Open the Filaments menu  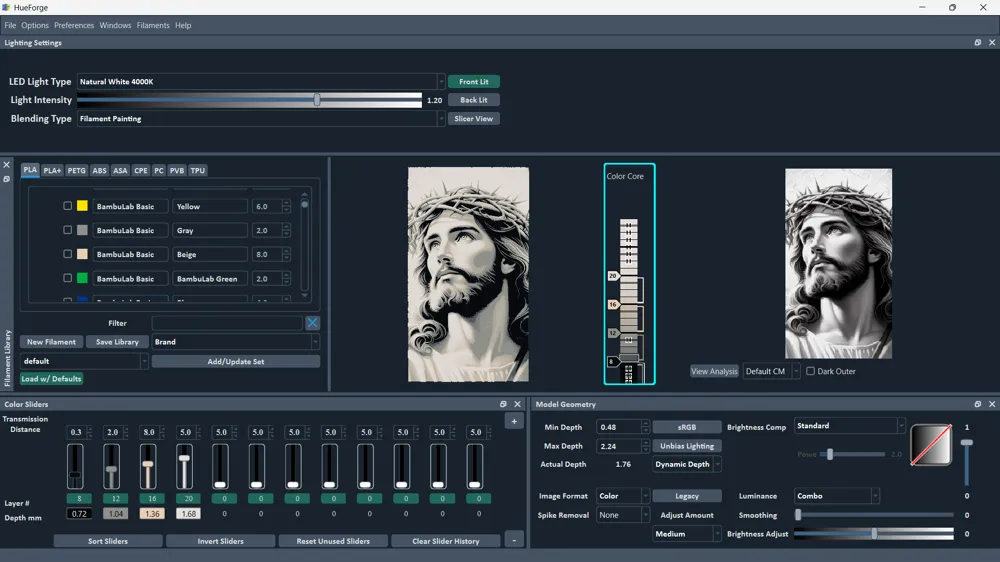click(153, 26)
